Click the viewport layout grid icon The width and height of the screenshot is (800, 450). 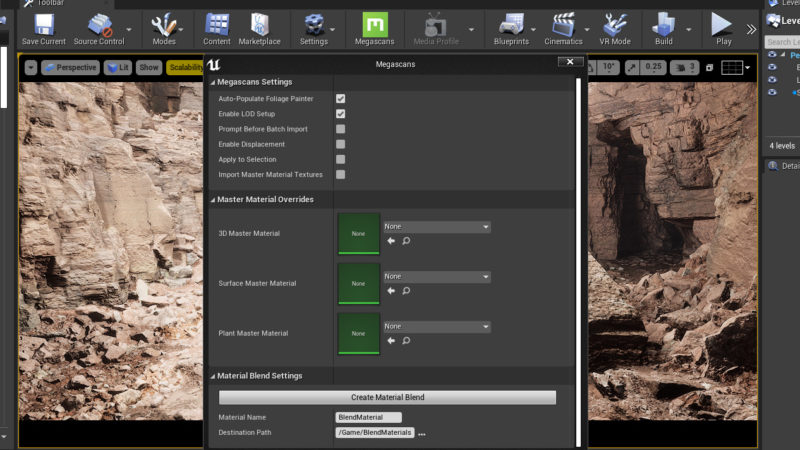point(732,67)
